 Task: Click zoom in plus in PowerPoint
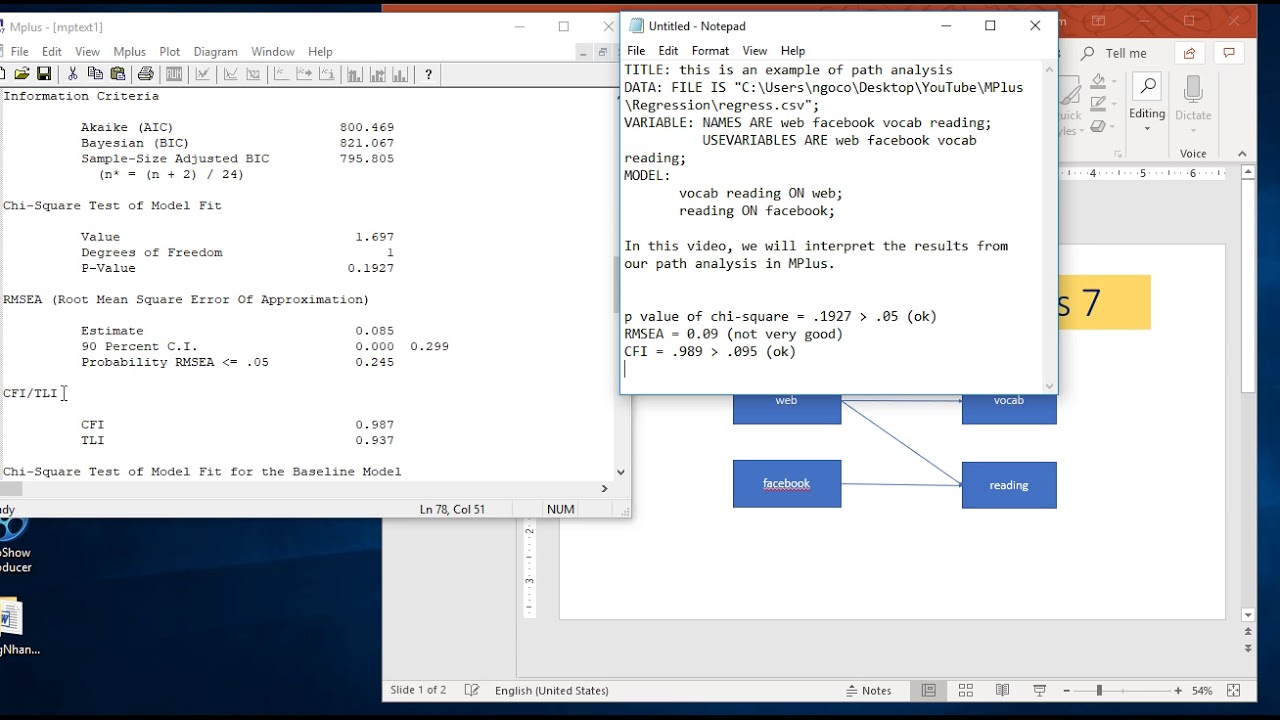coord(1178,691)
